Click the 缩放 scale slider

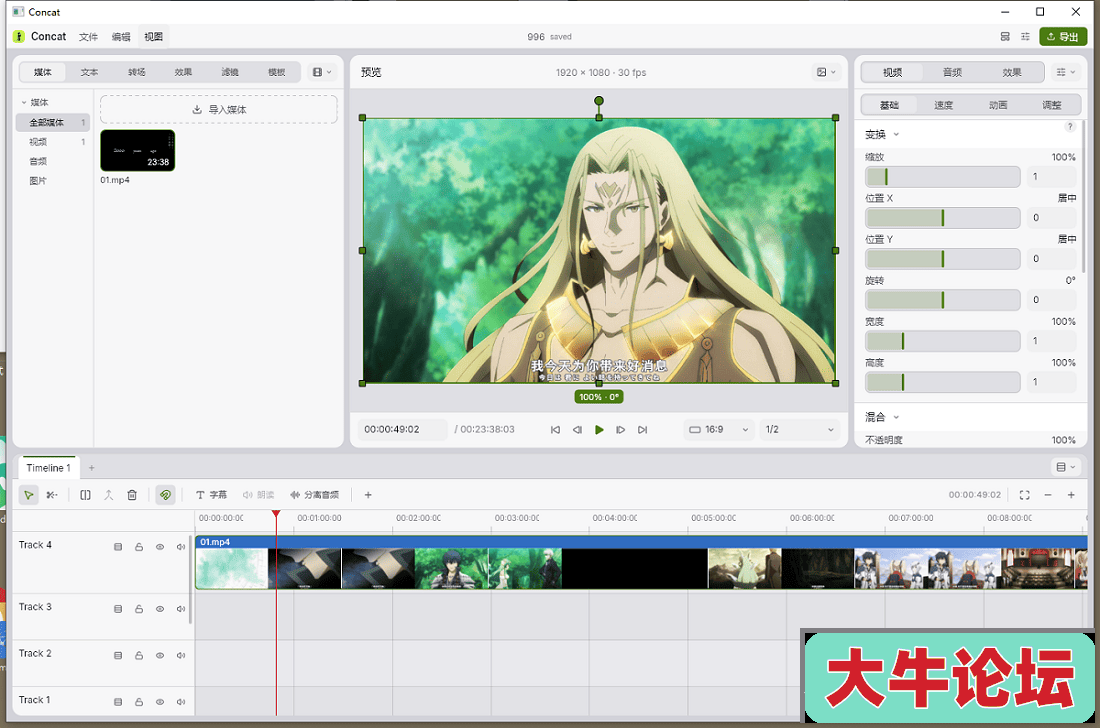(x=942, y=177)
